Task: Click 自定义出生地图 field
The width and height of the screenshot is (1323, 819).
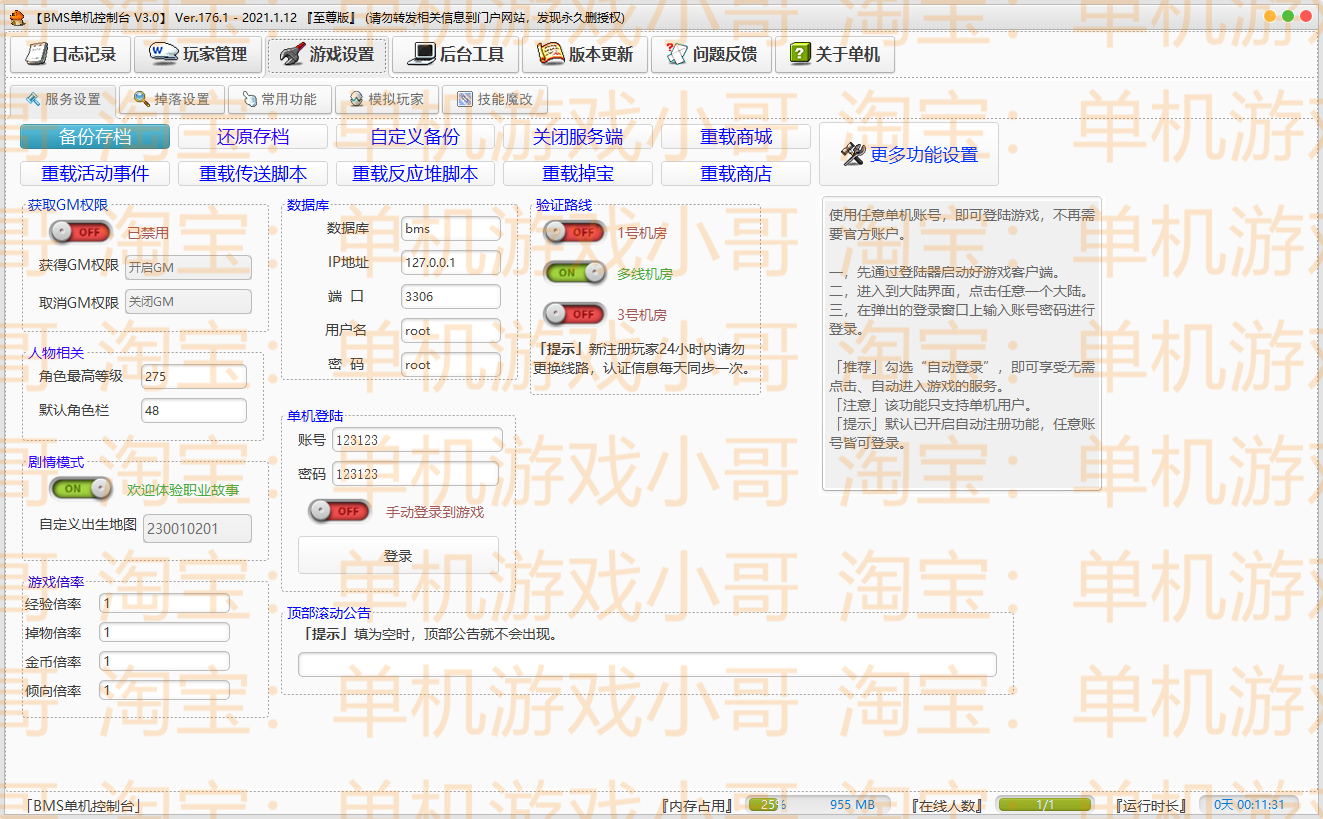Action: [198, 529]
